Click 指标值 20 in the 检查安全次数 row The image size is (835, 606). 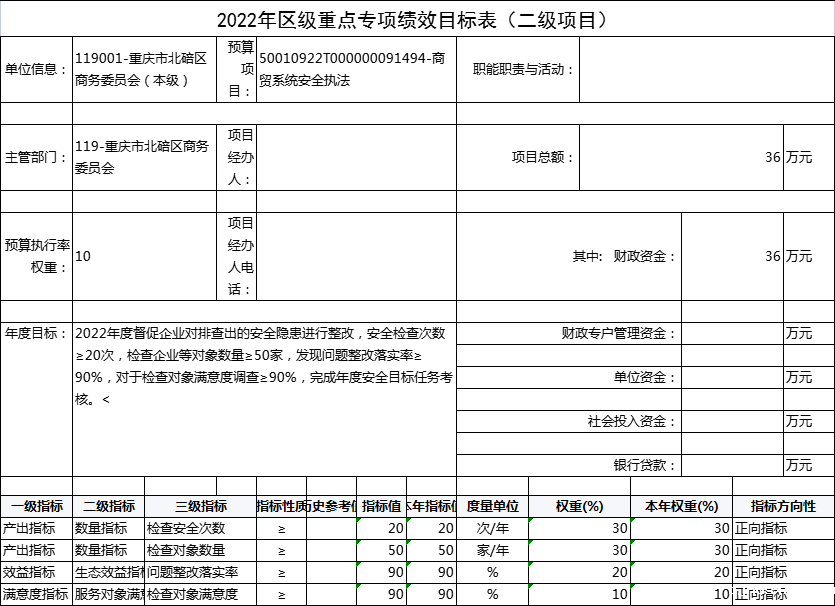(381, 528)
